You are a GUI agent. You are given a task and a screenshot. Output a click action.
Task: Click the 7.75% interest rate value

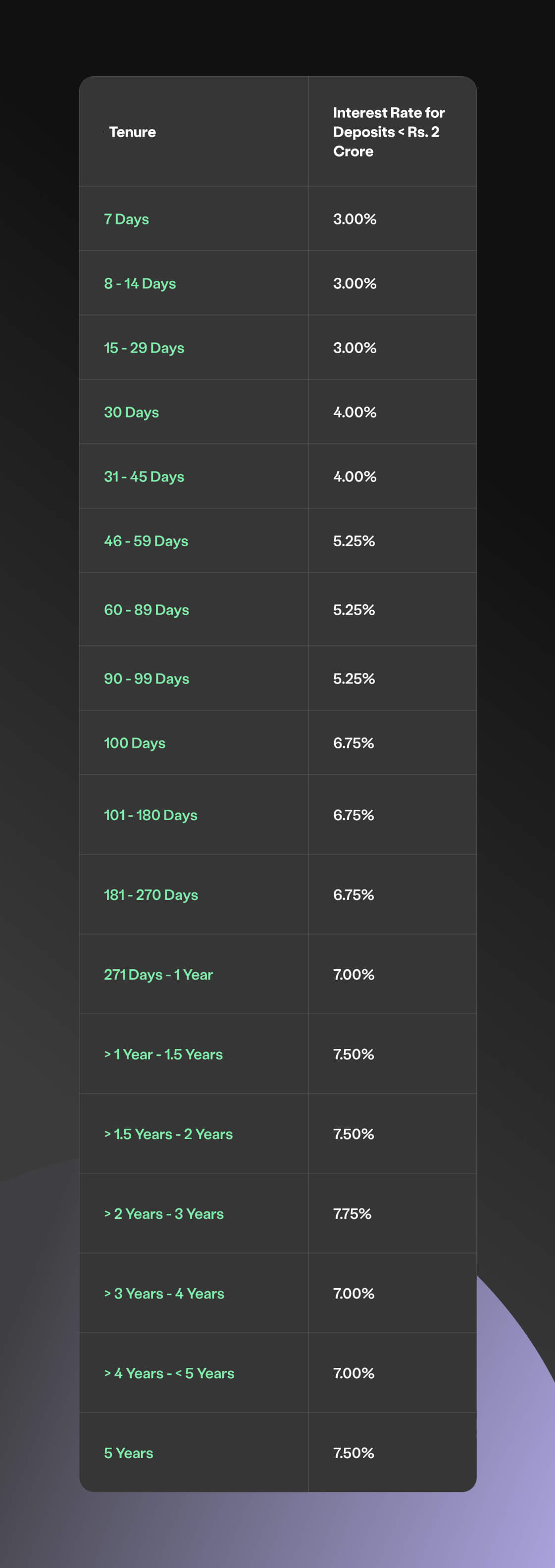[x=352, y=1214]
